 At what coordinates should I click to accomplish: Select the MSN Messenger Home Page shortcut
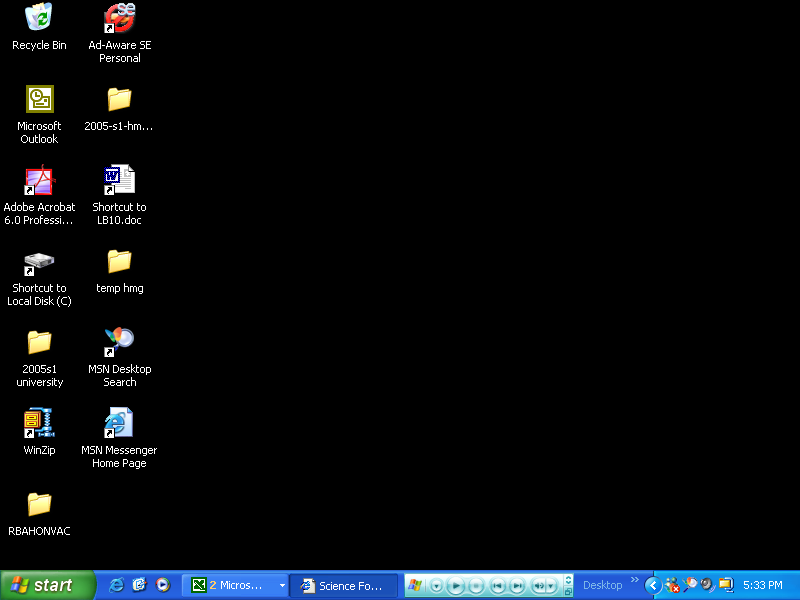click(x=119, y=423)
